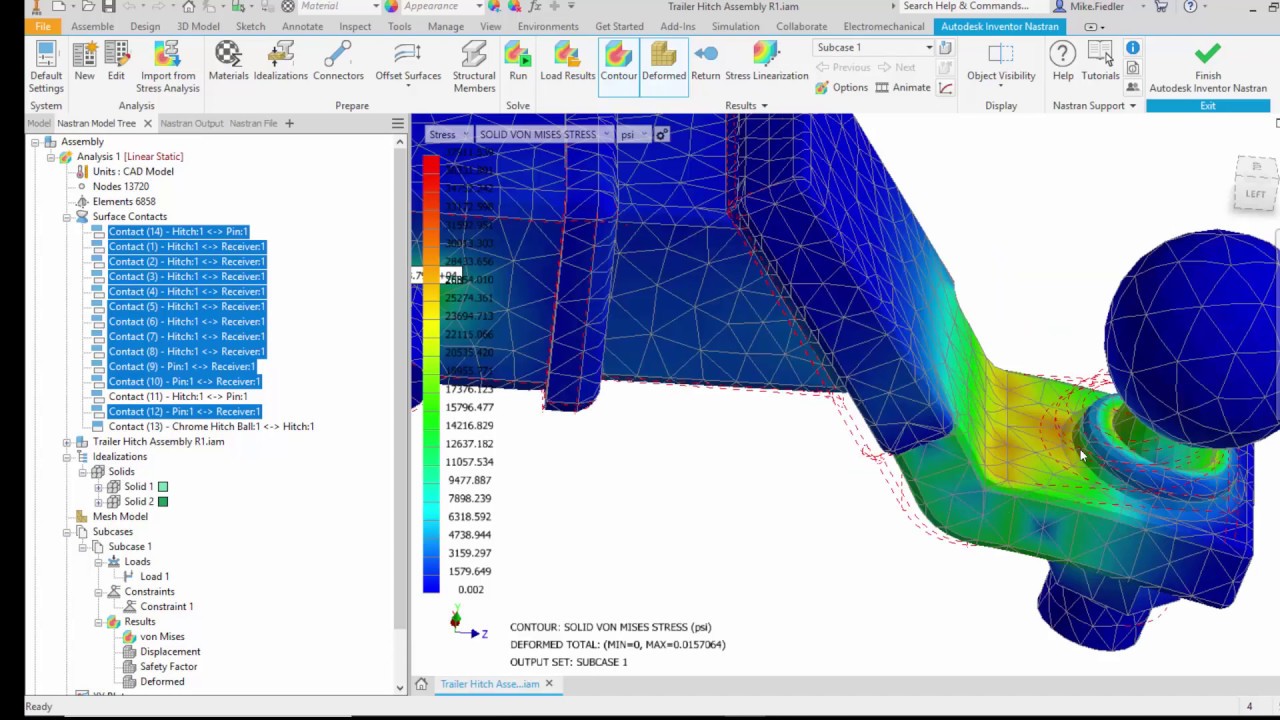Switch to the Nastran Output tab
The image size is (1280, 720).
pos(191,123)
